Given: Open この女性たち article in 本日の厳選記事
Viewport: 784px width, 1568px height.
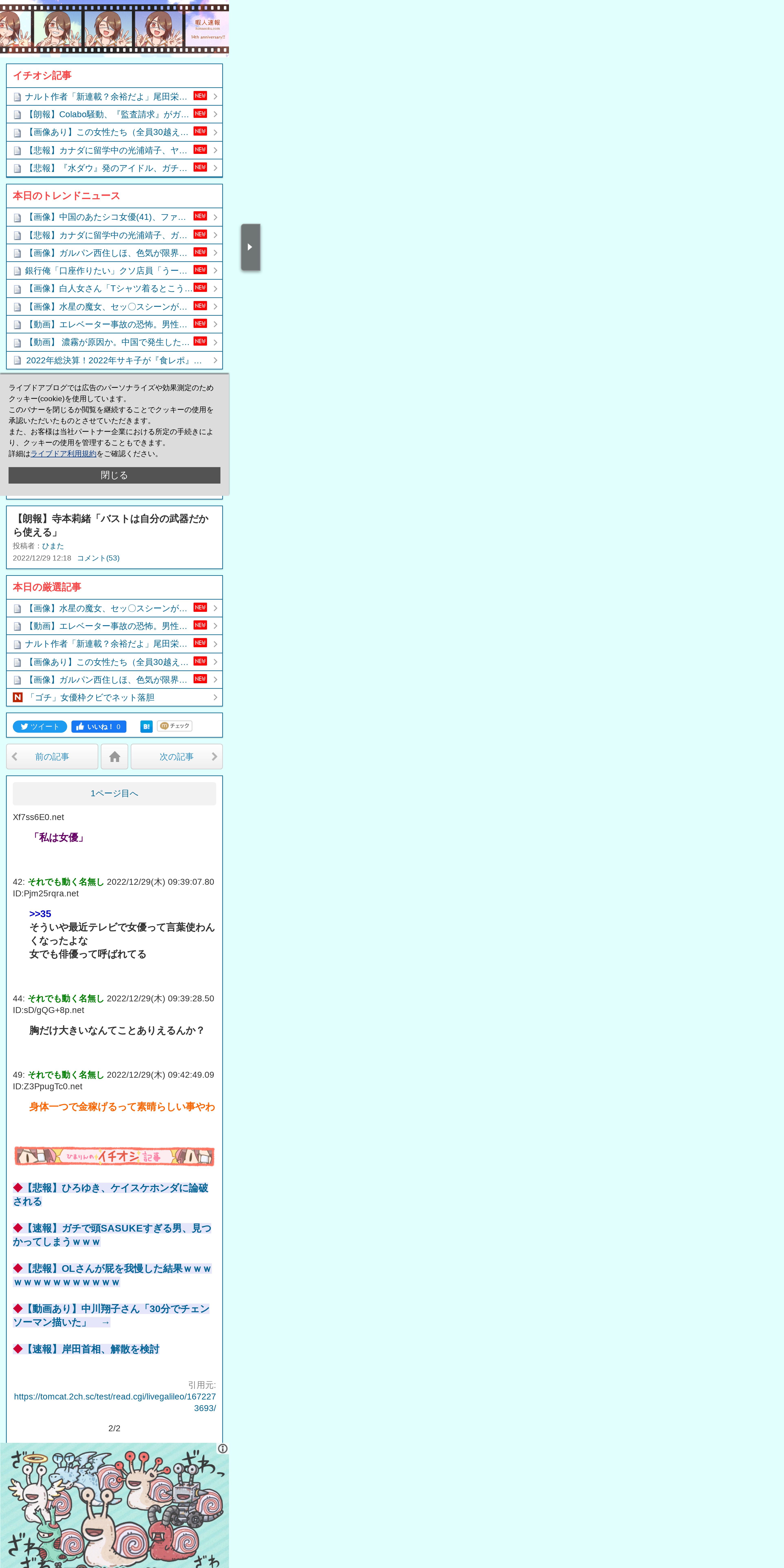Looking at the screenshot, I should tap(114, 662).
